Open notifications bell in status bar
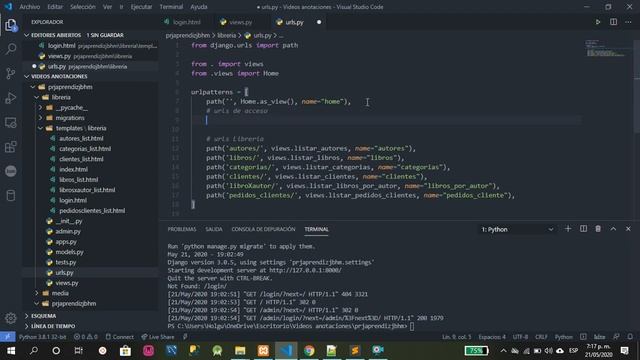Viewport: 640px width, 360px height. [630, 337]
